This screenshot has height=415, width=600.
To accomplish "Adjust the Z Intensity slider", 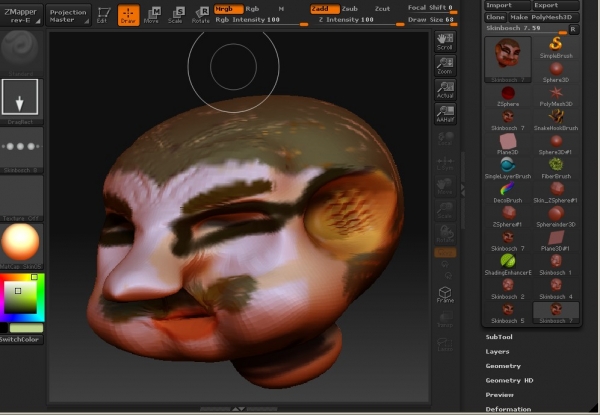I will tap(361, 20).
